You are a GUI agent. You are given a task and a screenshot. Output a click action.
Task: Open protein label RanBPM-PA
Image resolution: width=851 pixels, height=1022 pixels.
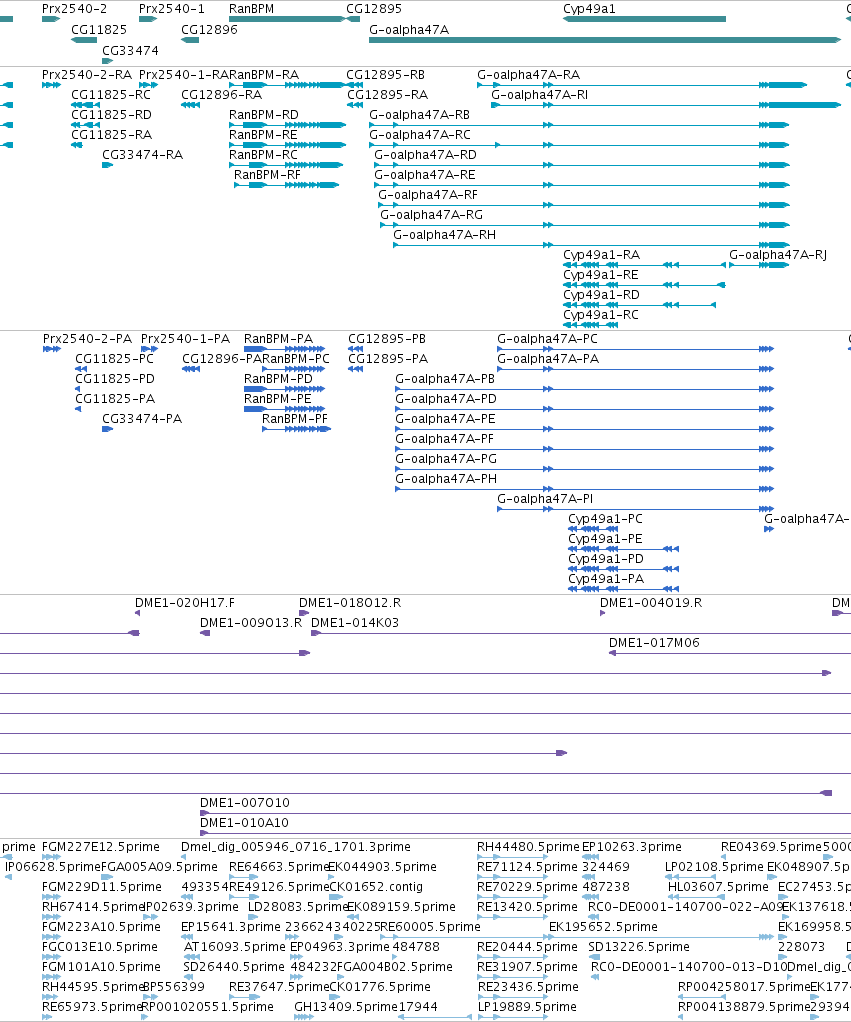pos(278,339)
